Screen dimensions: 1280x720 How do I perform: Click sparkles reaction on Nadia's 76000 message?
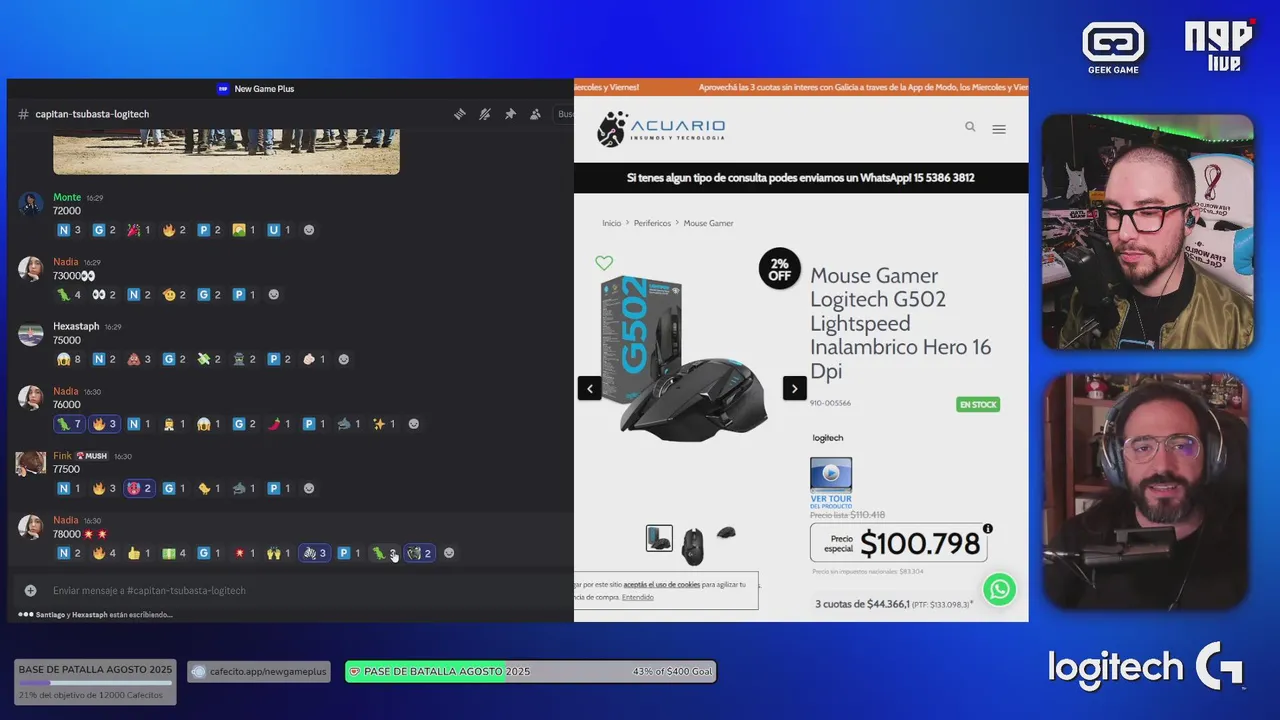(x=384, y=424)
